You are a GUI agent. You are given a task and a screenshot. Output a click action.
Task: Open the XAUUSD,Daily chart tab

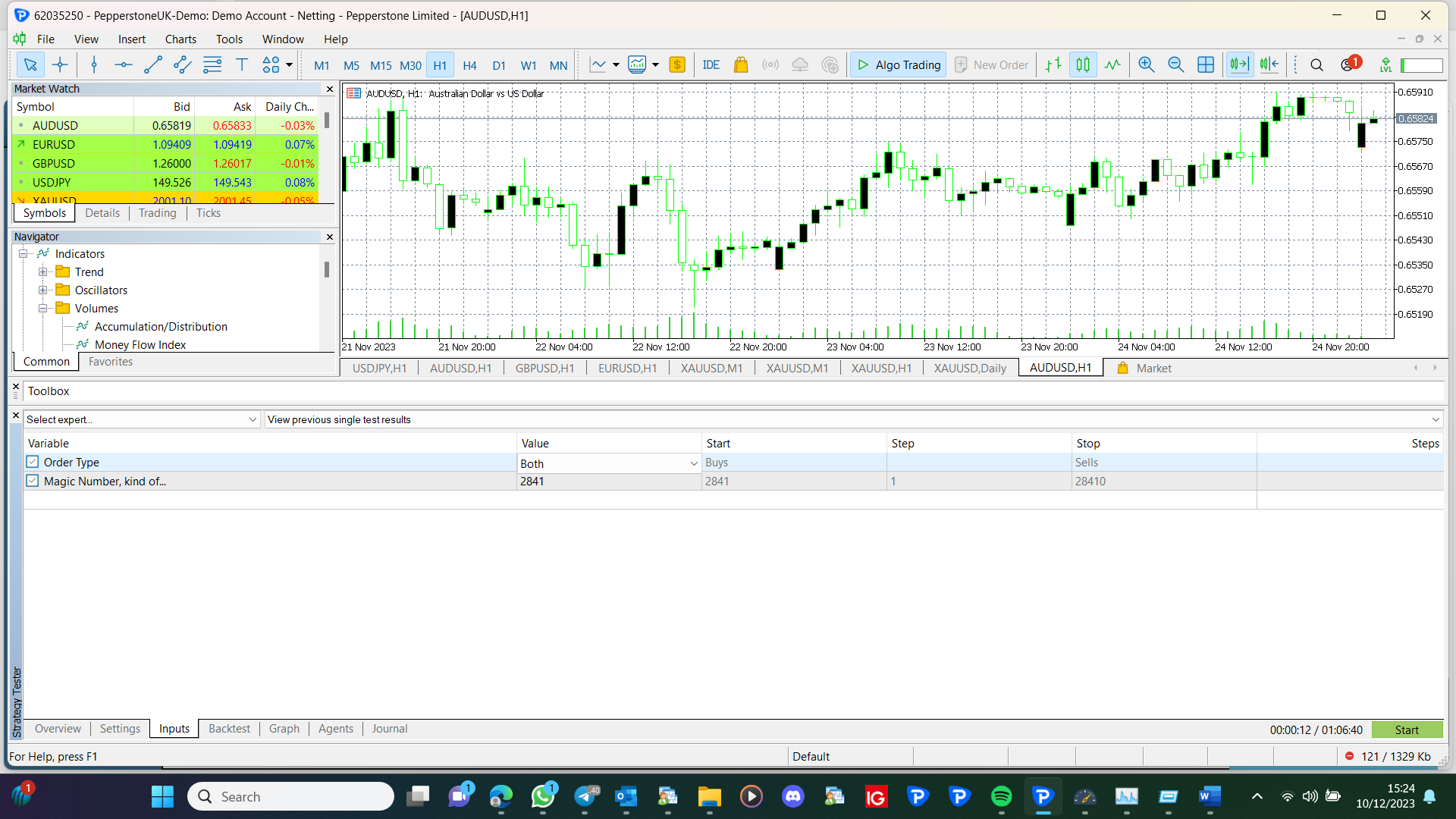click(x=970, y=368)
